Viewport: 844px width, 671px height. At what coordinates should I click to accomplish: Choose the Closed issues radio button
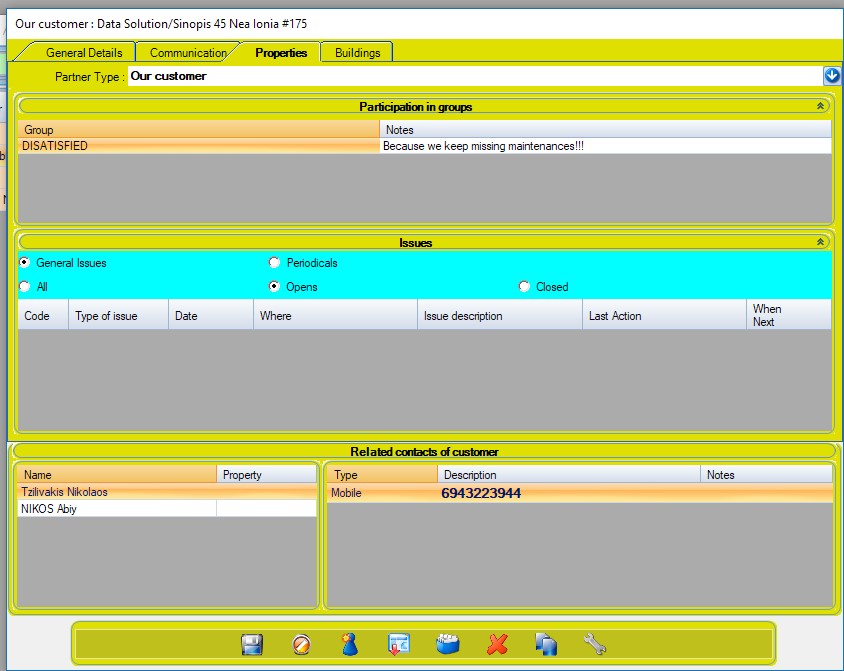click(x=525, y=287)
